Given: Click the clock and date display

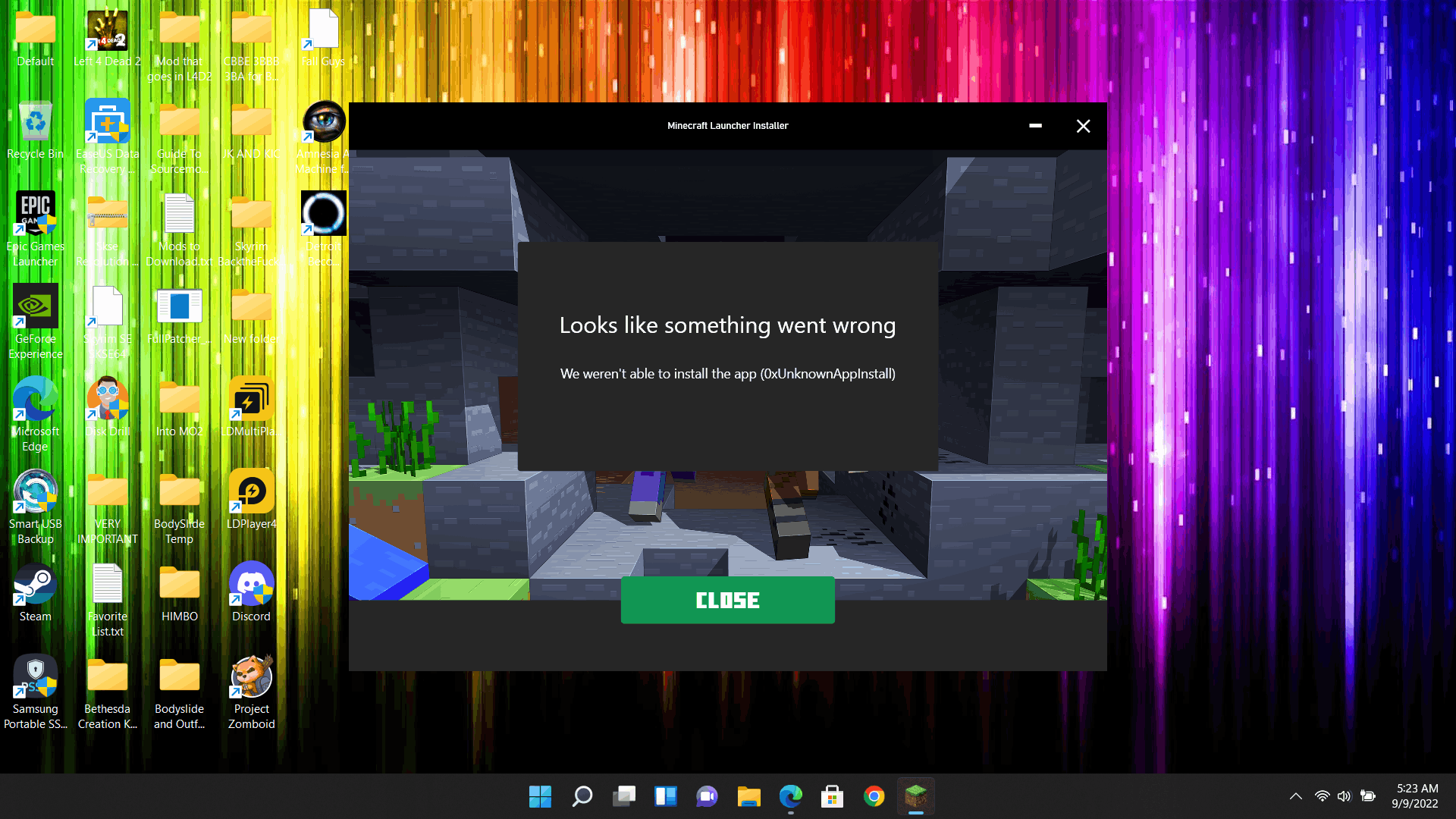Looking at the screenshot, I should pos(1415,796).
